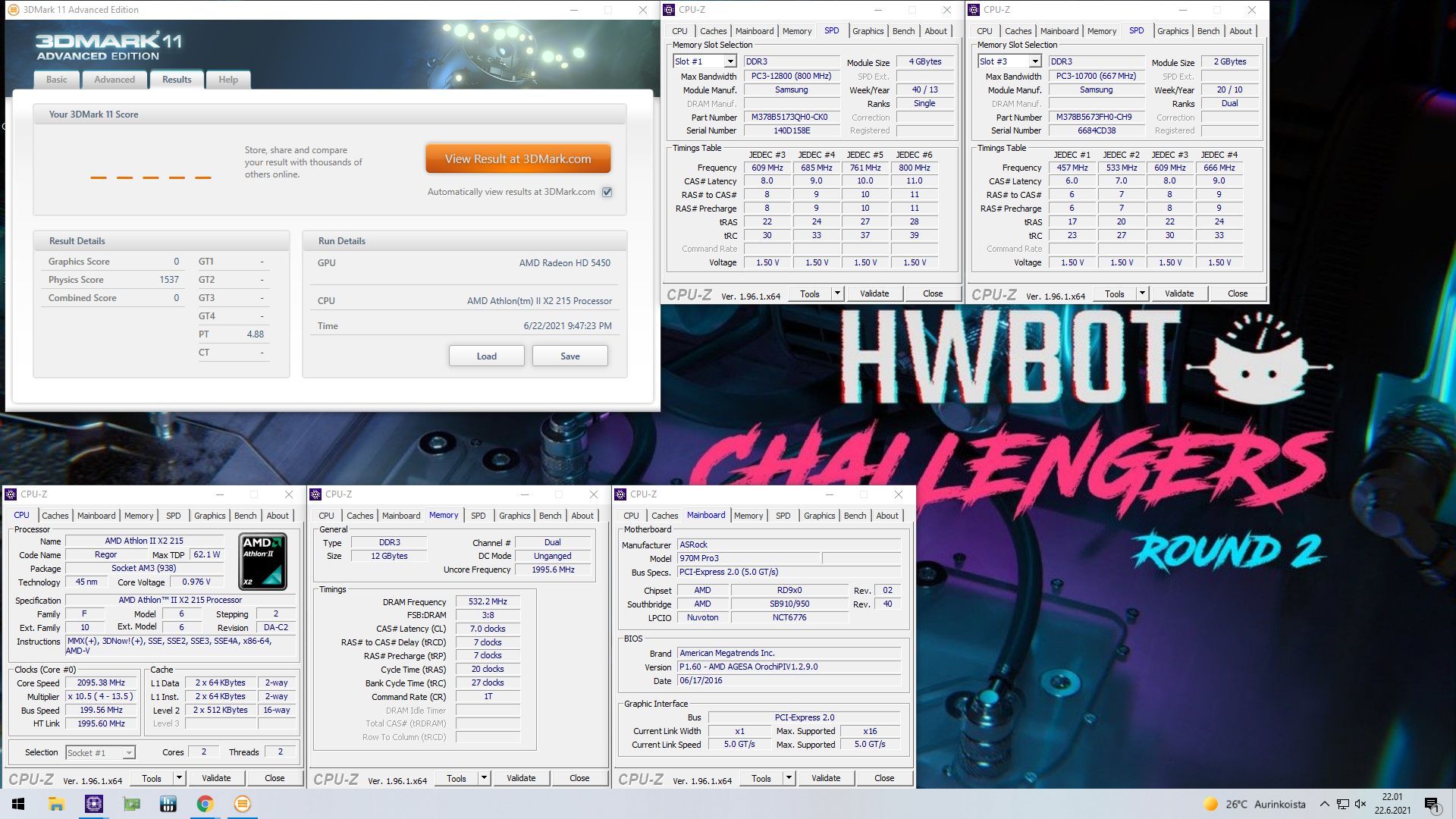
Task: Expand Tools arrow in Slot #1 CPU-Z window
Action: (x=837, y=293)
